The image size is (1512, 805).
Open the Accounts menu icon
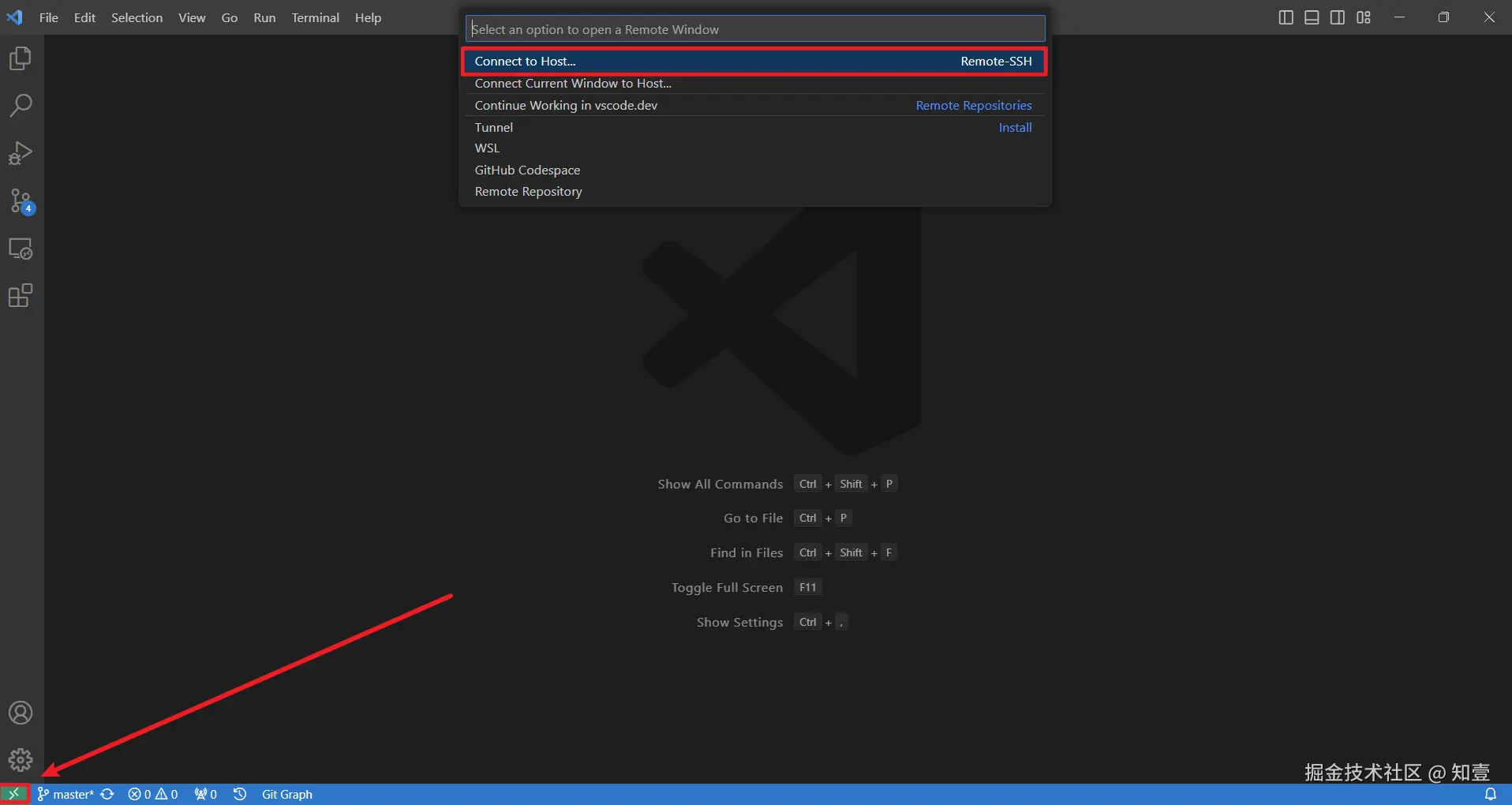(x=21, y=713)
